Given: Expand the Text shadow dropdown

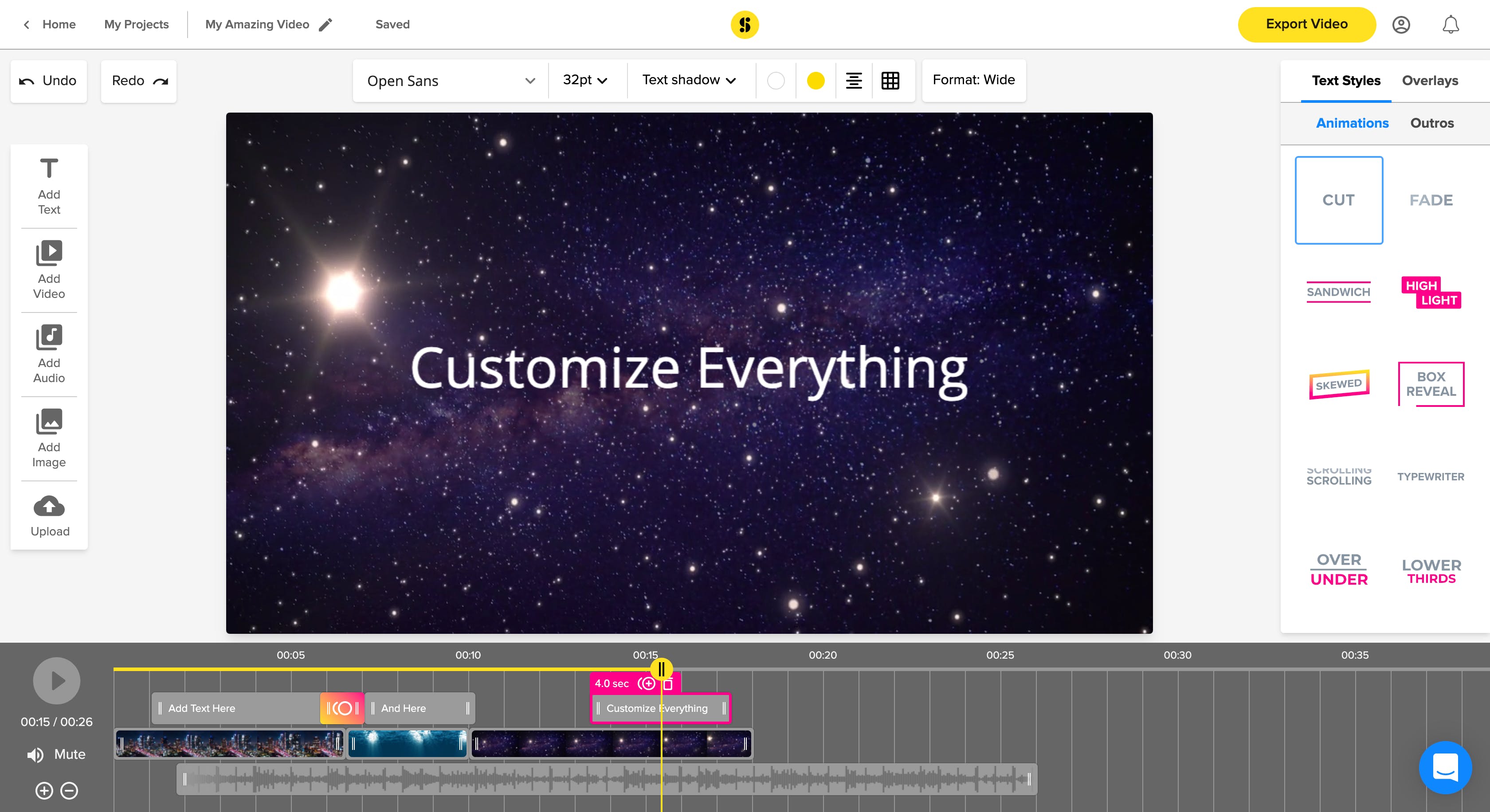Looking at the screenshot, I should pos(689,80).
